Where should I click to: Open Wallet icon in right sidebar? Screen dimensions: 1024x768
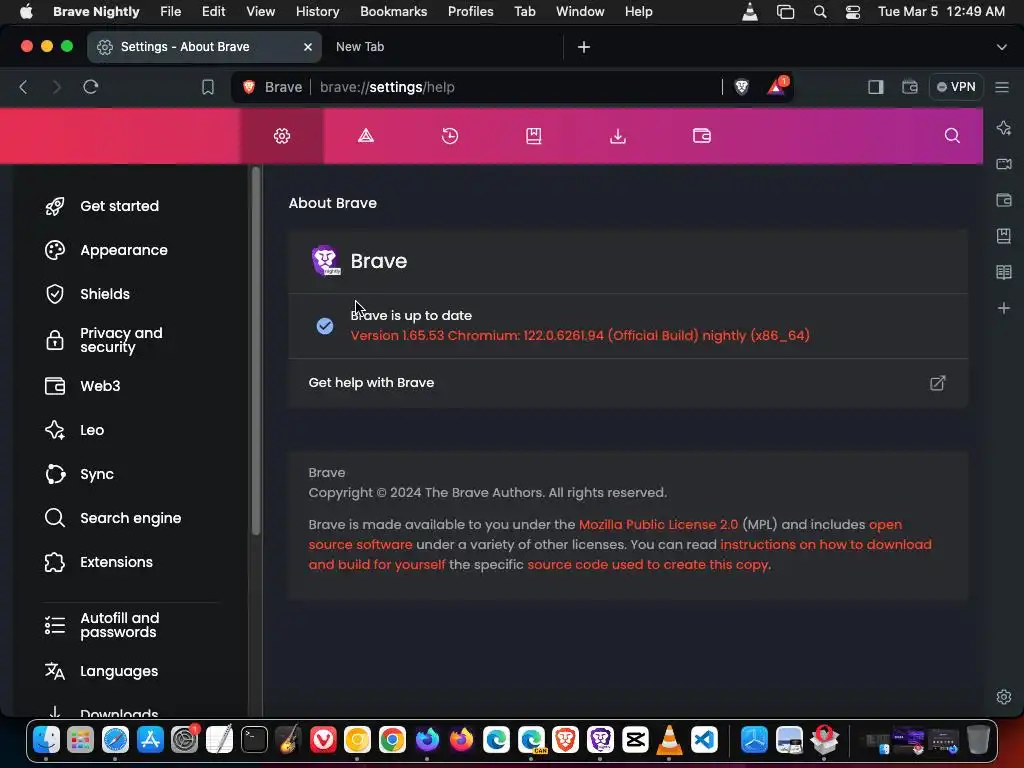coord(1004,200)
